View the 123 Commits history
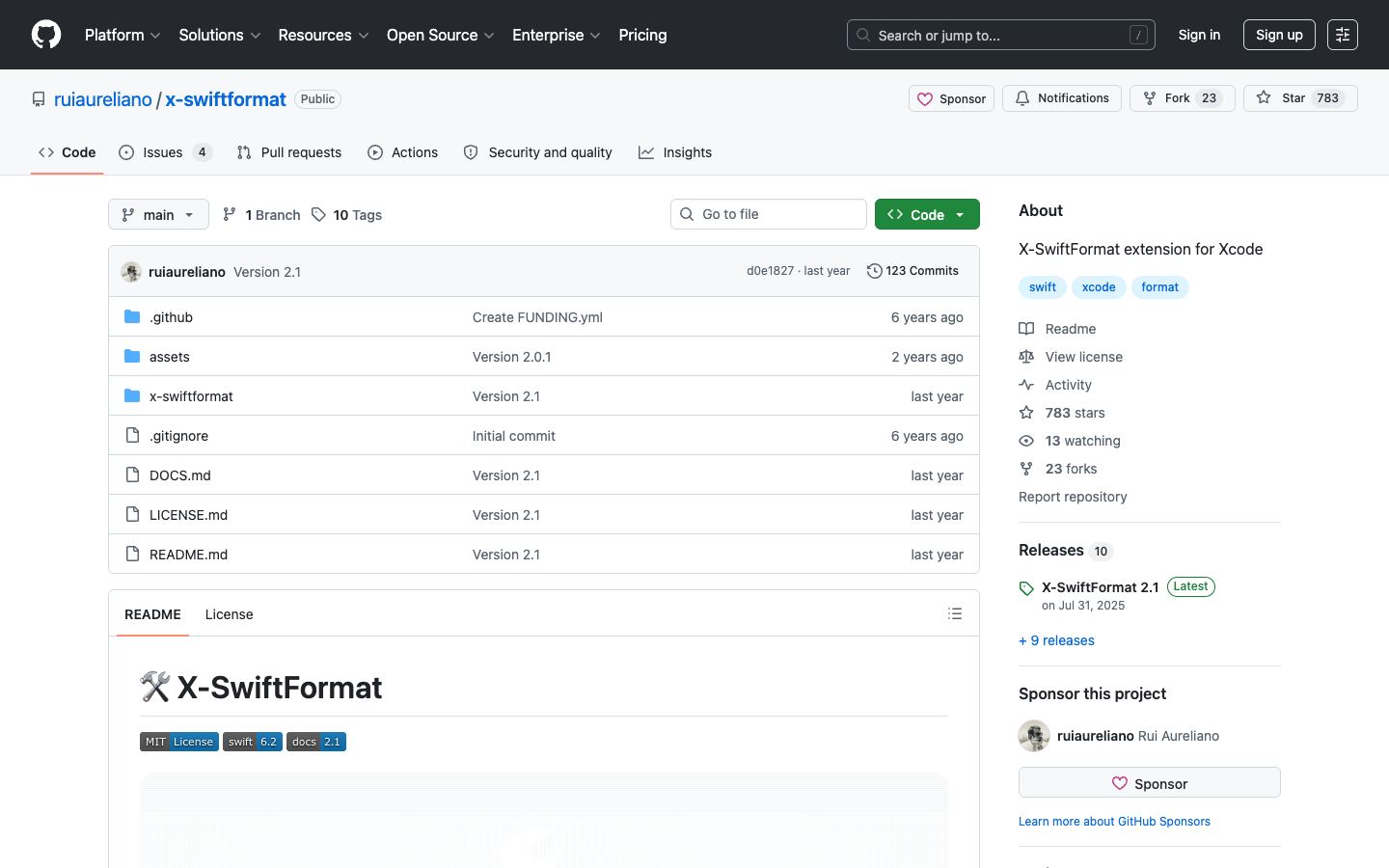Screen dimensions: 1389x868 pos(912,271)
